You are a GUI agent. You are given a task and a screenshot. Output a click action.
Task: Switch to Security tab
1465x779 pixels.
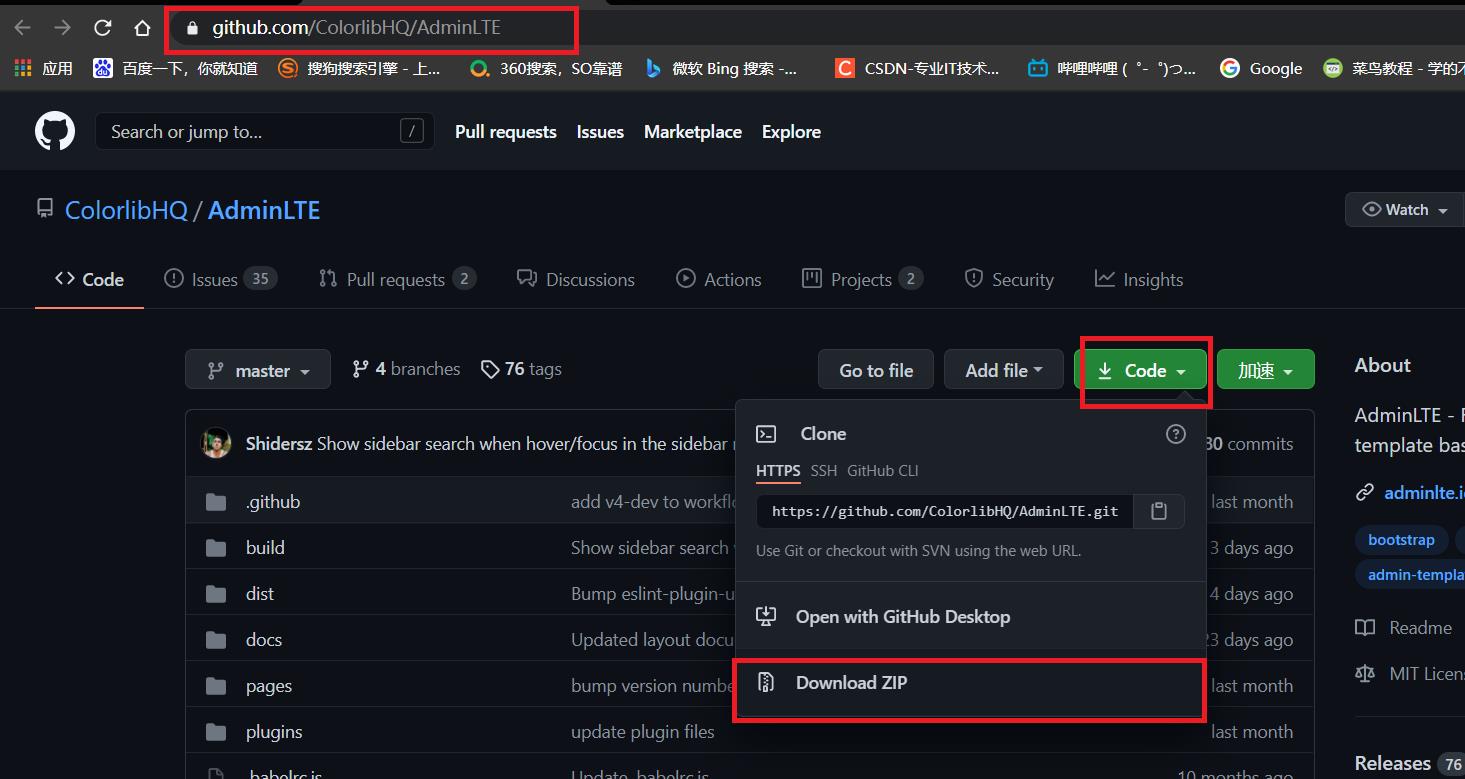pos(1008,279)
